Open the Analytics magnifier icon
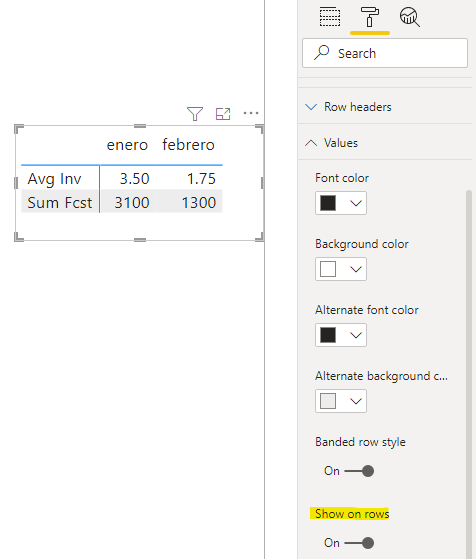Screen dimensions: 476x559 tap(409, 17)
